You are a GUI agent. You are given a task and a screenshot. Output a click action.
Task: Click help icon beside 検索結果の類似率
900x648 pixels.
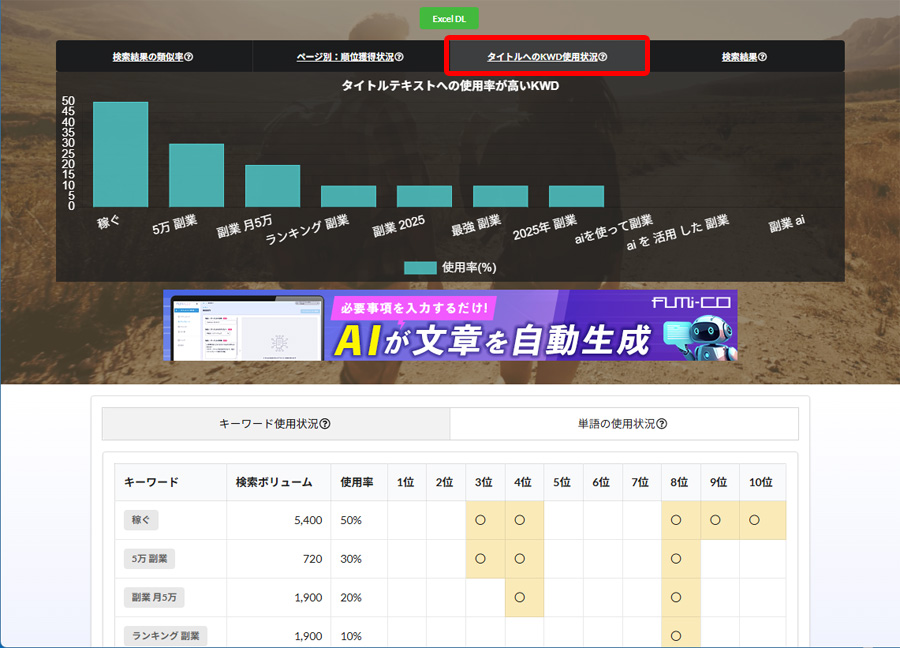[189, 57]
